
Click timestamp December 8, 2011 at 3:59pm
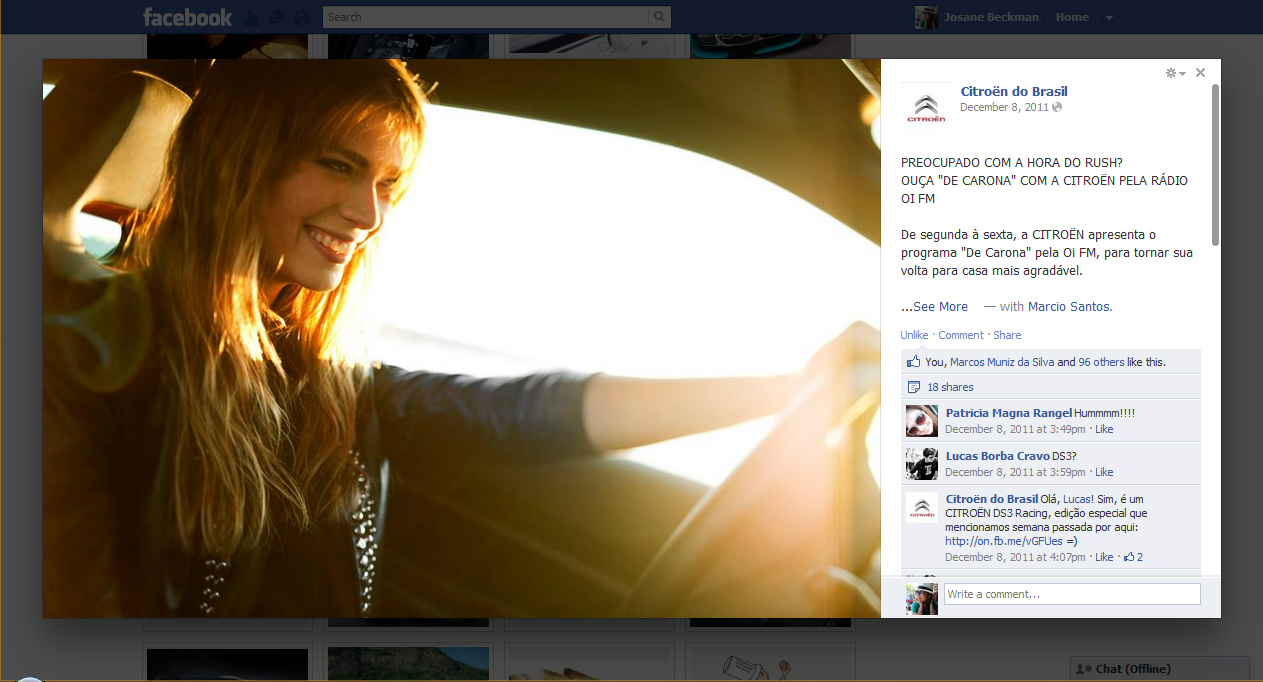tap(1015, 472)
